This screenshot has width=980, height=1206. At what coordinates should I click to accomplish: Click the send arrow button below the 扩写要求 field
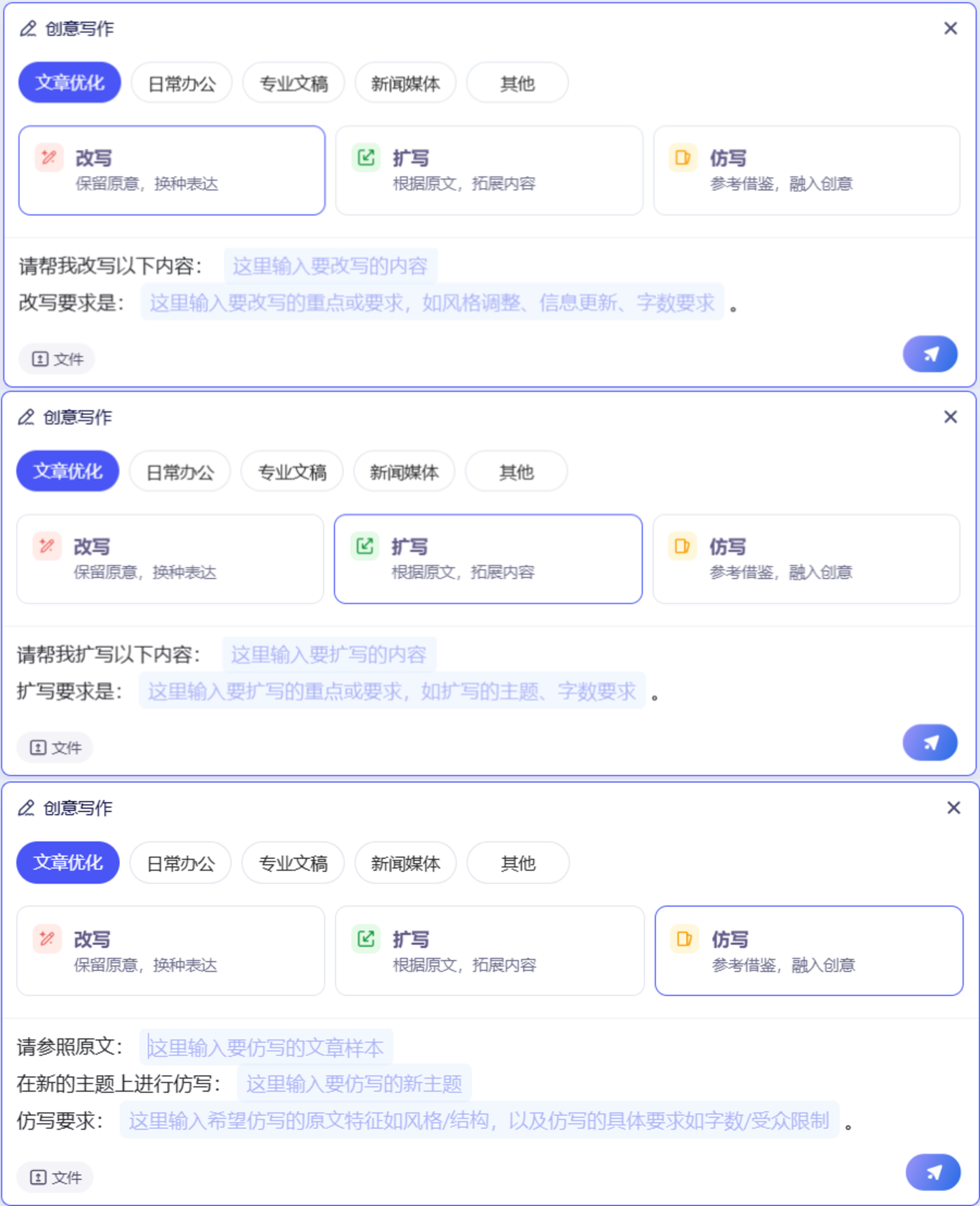tap(930, 743)
